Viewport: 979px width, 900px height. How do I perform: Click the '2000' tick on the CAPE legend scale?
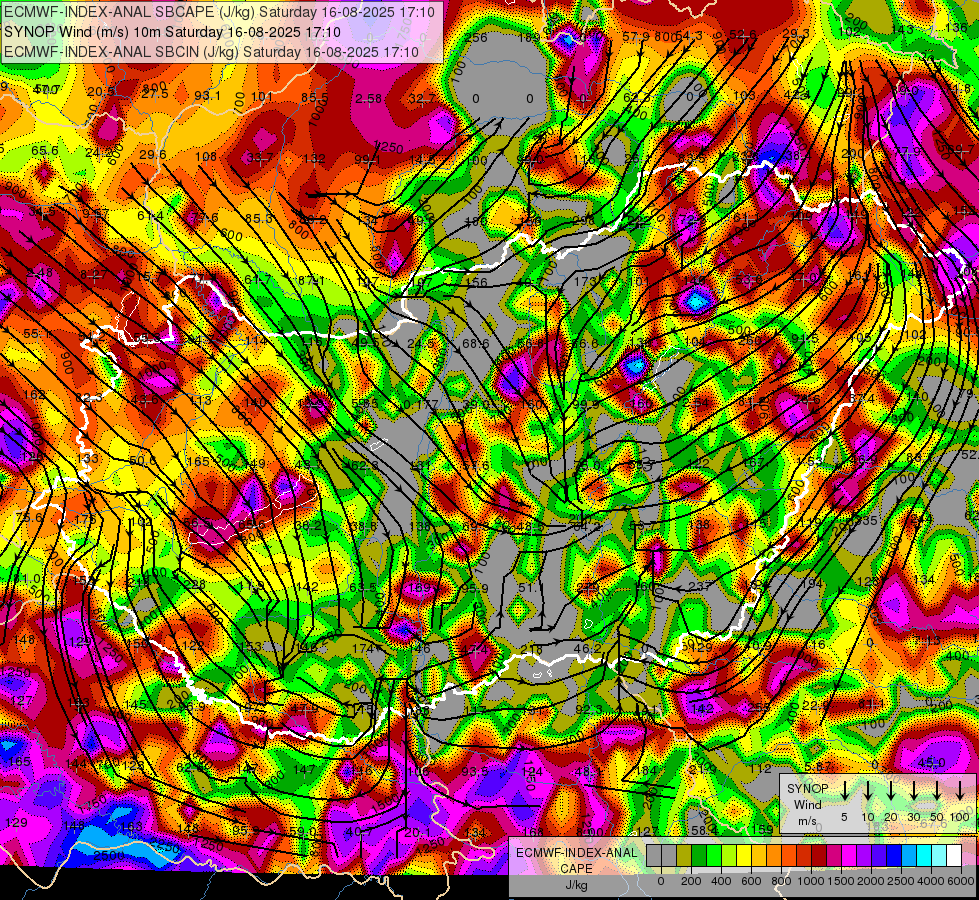871,881
